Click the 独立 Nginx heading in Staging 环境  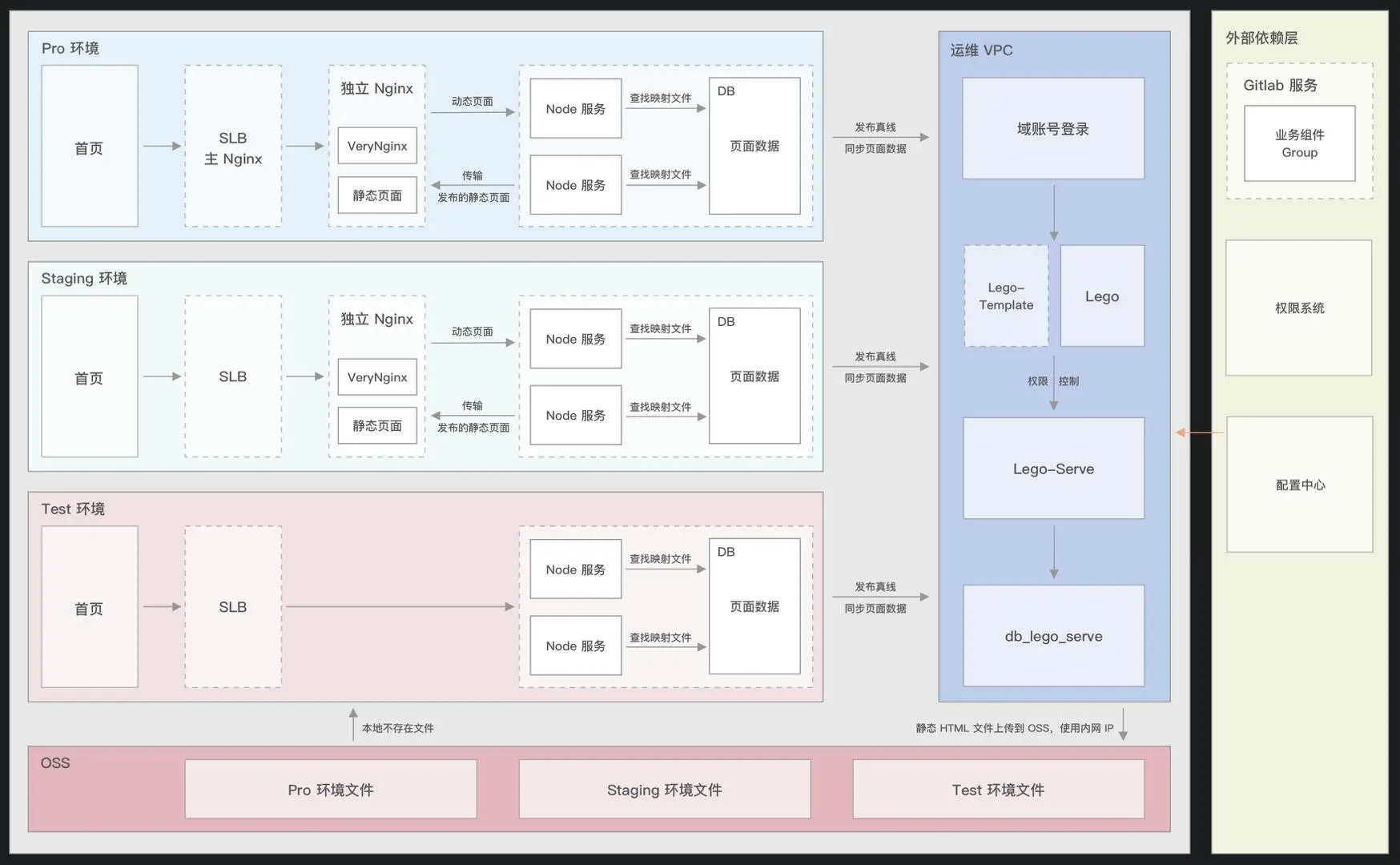click(x=376, y=320)
